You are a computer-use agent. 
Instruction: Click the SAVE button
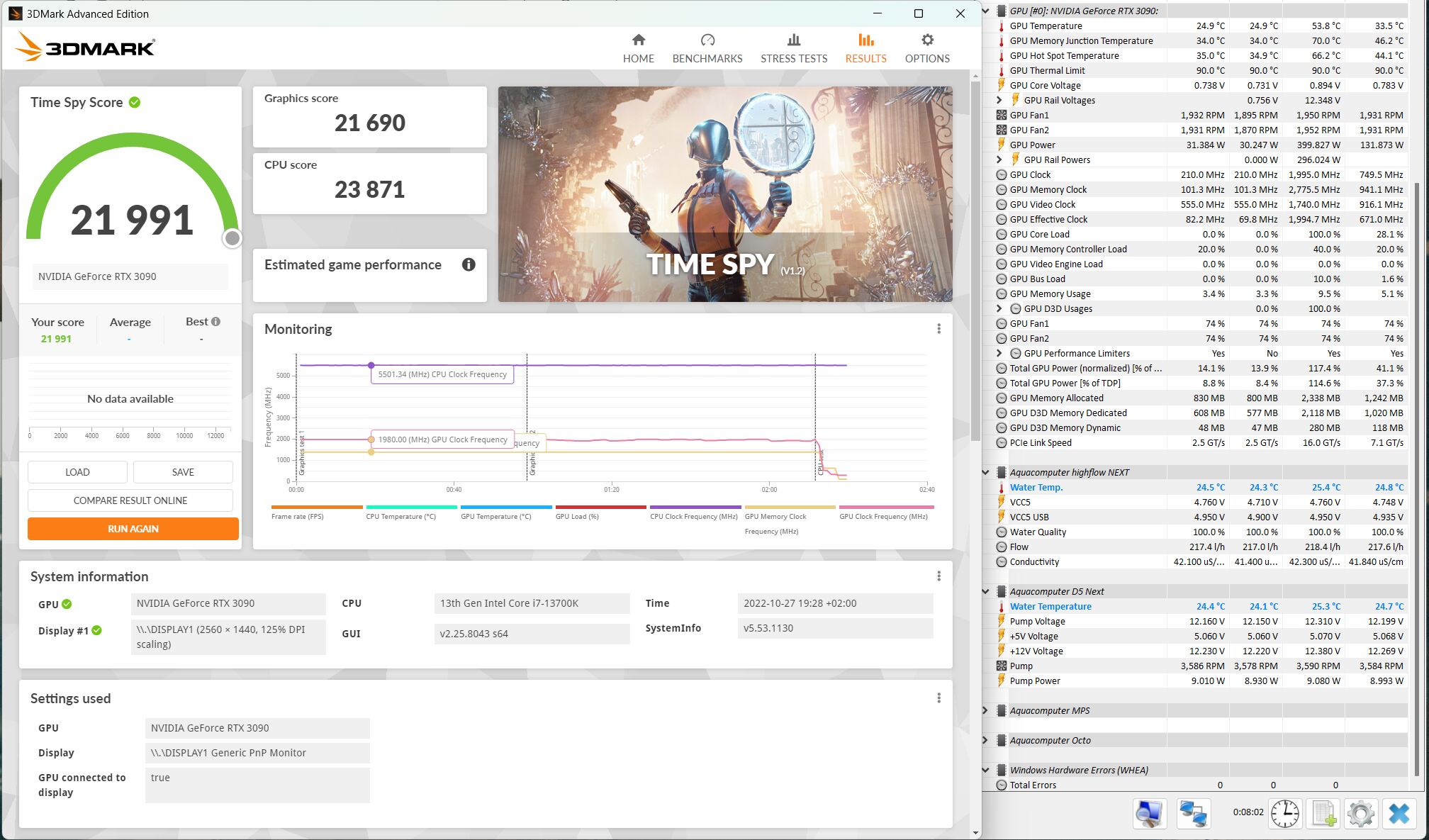183,472
